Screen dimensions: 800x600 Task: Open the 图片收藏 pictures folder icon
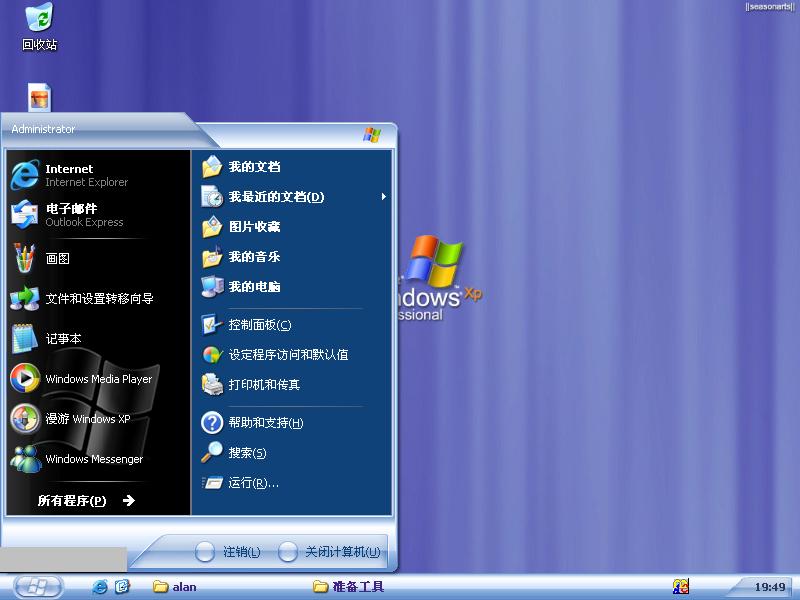tap(212, 227)
